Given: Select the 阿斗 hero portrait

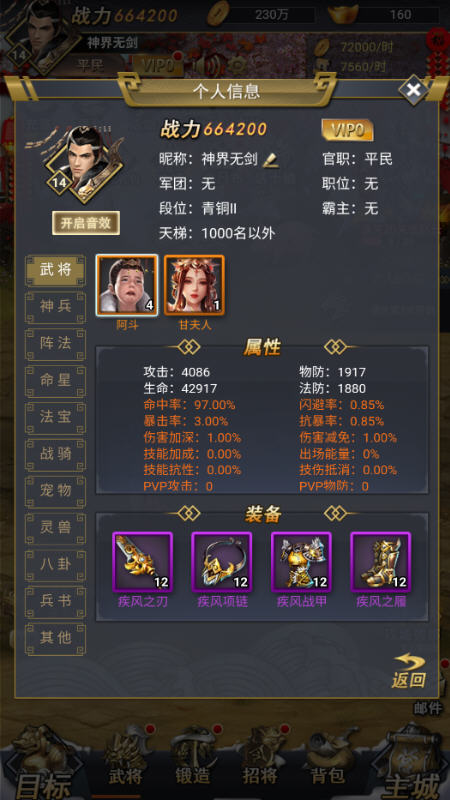Looking at the screenshot, I should coord(127,286).
